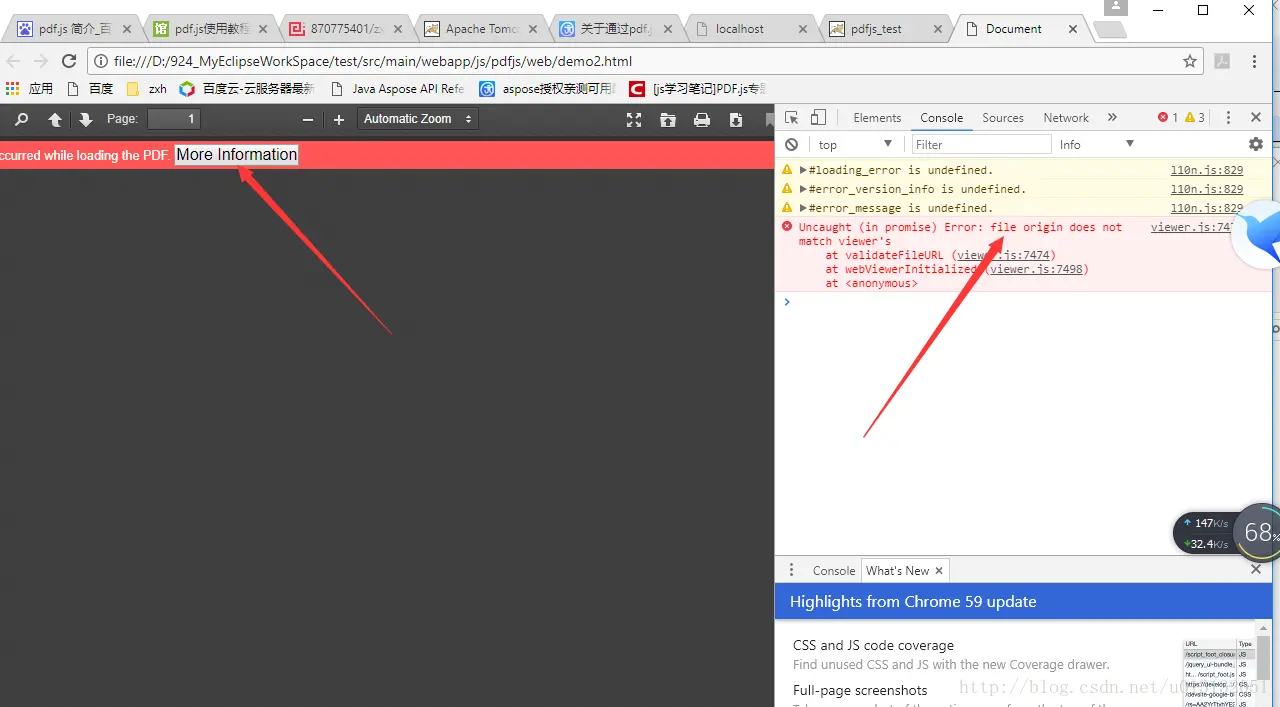
Task: Open the Sources tab
Action: [x=1003, y=117]
